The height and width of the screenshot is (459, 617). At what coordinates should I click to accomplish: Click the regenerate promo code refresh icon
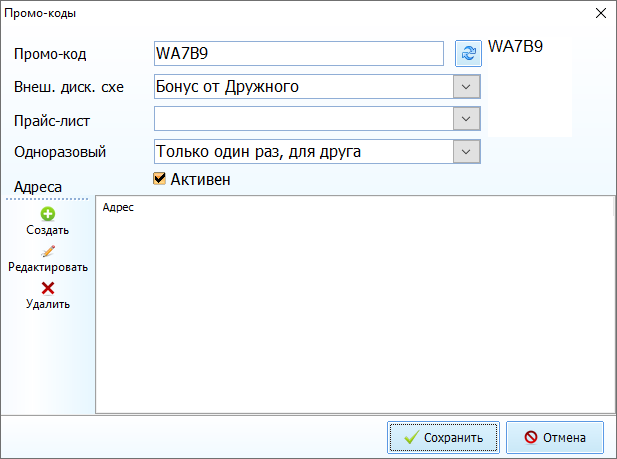(x=468, y=53)
